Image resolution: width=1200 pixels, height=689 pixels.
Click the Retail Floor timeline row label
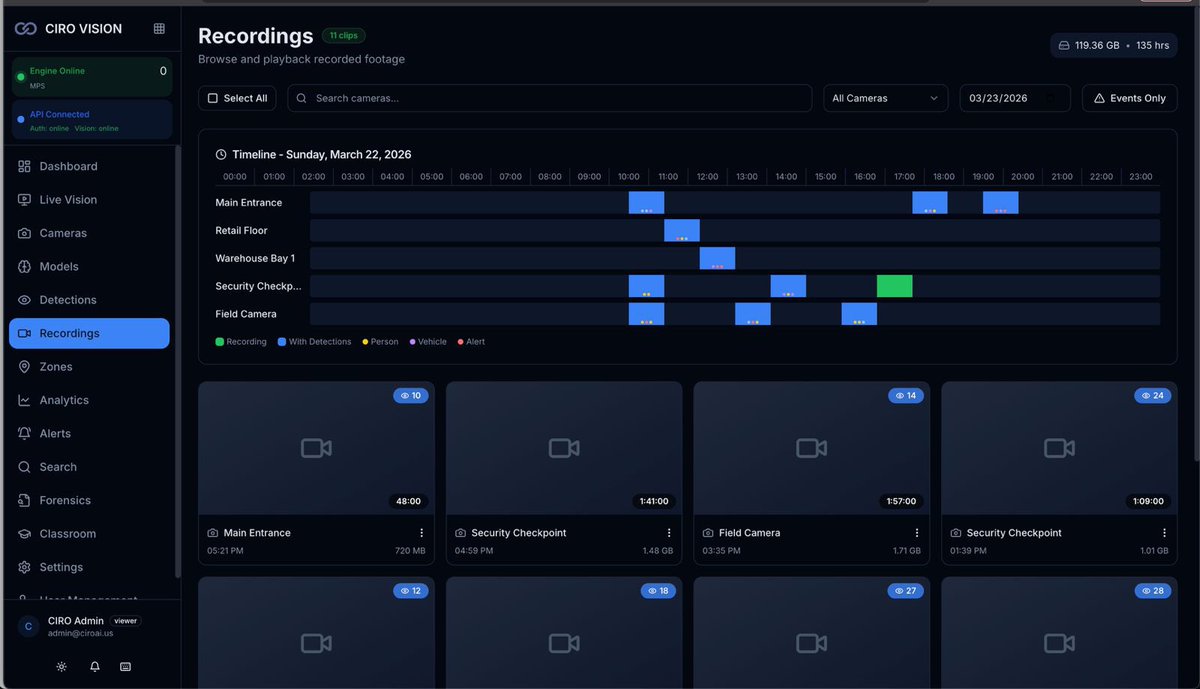(242, 231)
